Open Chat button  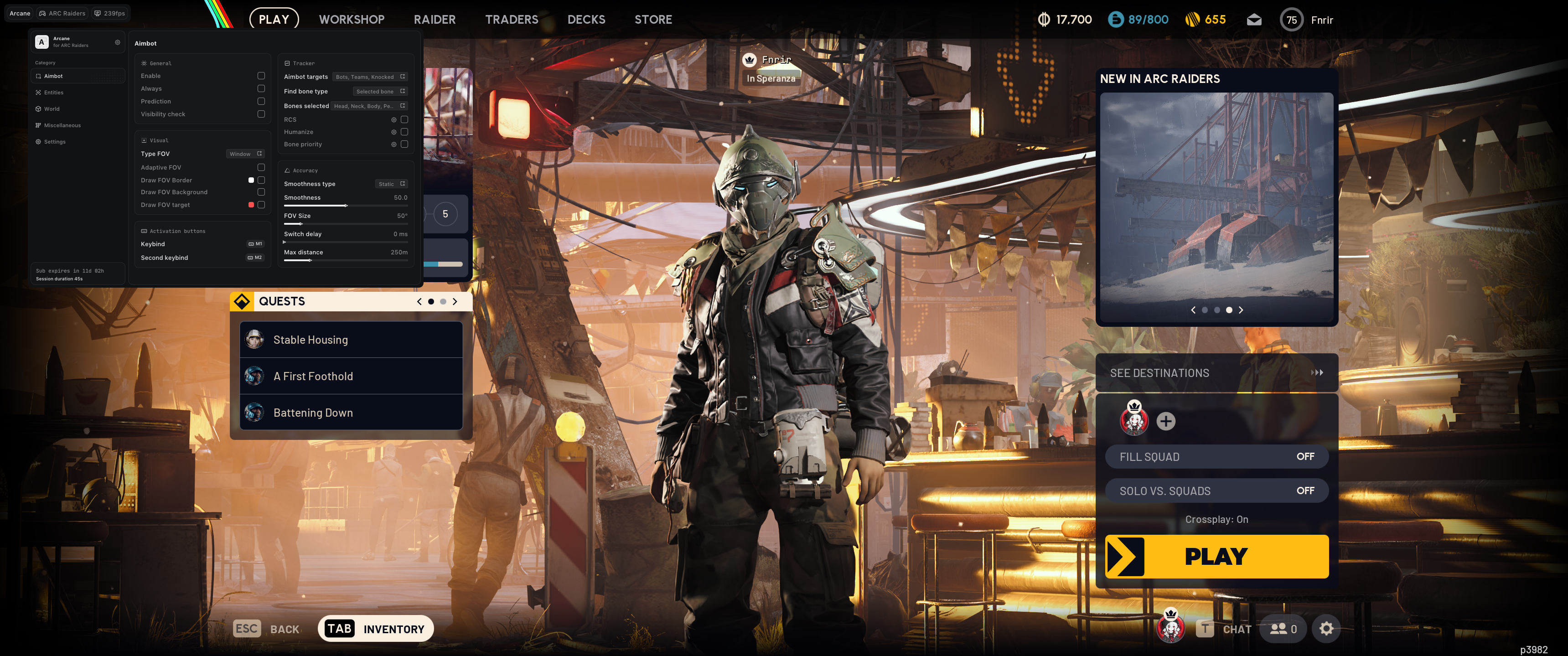tap(1223, 629)
